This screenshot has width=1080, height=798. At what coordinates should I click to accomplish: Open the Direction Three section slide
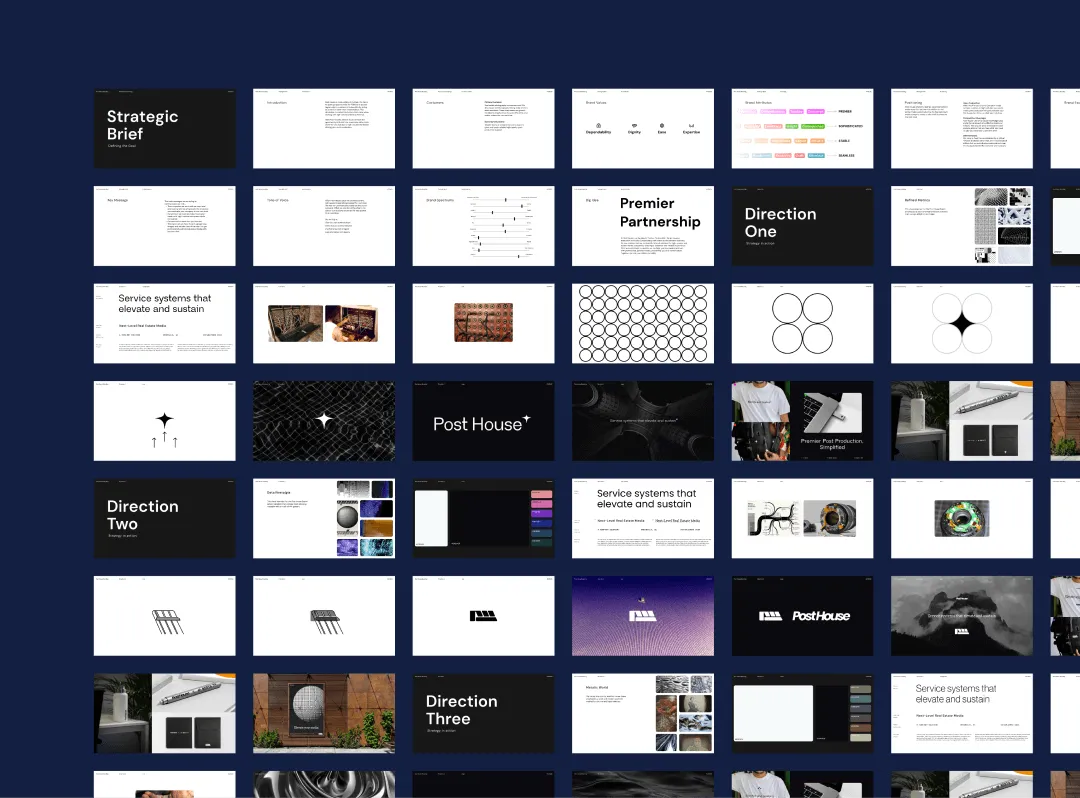483,713
